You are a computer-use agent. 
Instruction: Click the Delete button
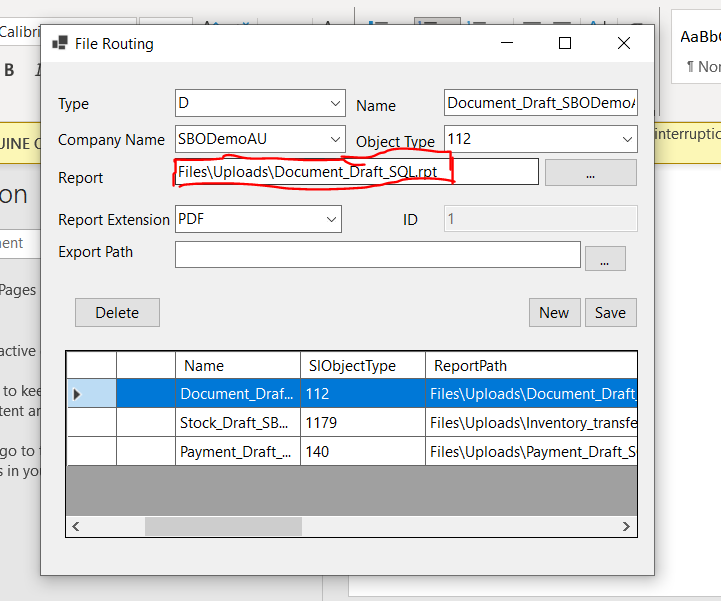(x=117, y=313)
